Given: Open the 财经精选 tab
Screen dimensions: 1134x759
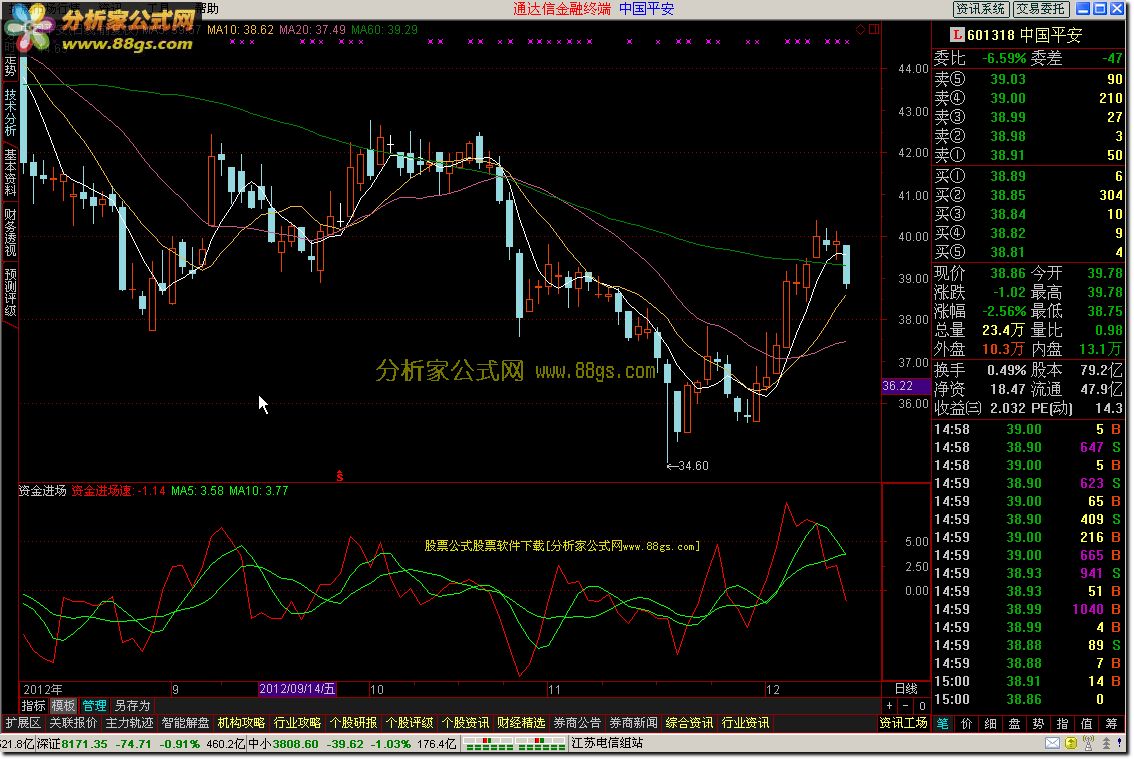Looking at the screenshot, I should click(521, 723).
